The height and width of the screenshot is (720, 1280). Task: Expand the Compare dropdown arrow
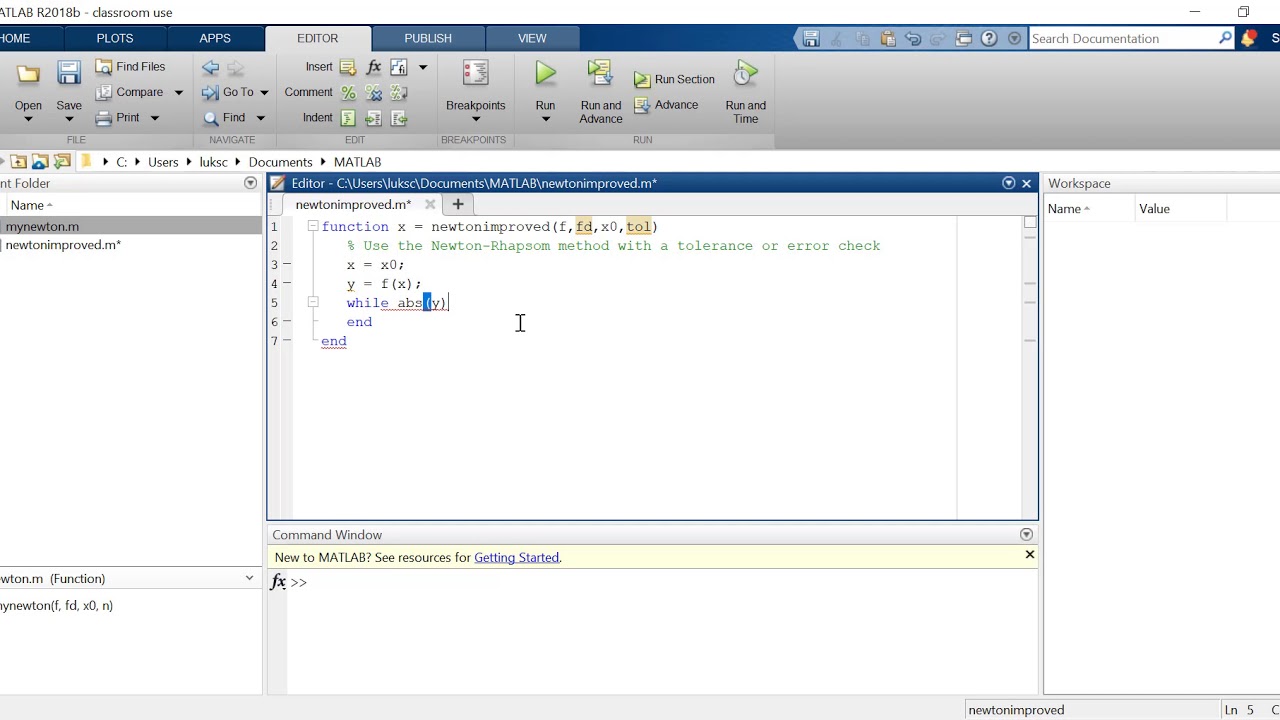coord(178,92)
